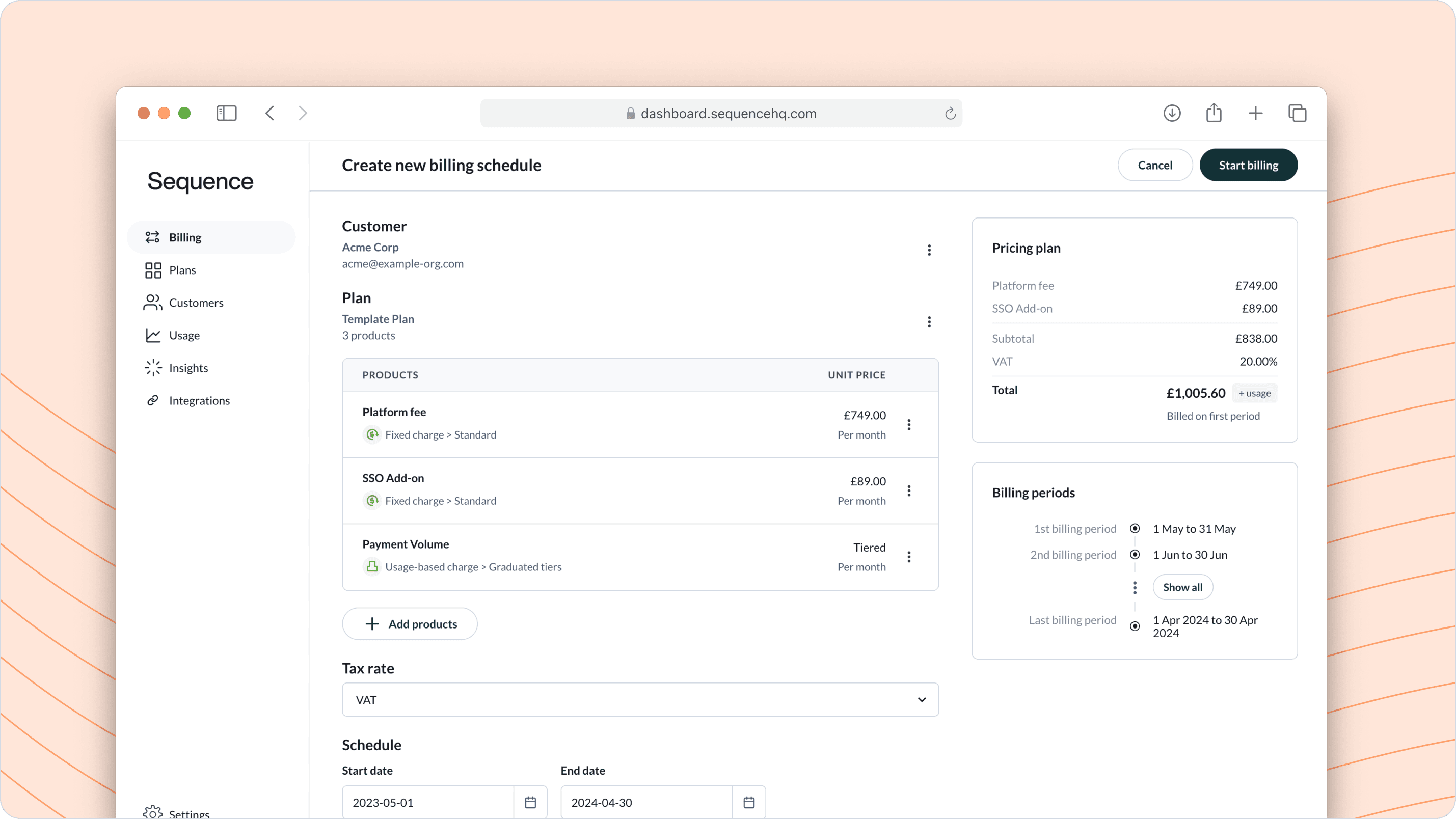Go to Plans in sidebar

point(182,270)
